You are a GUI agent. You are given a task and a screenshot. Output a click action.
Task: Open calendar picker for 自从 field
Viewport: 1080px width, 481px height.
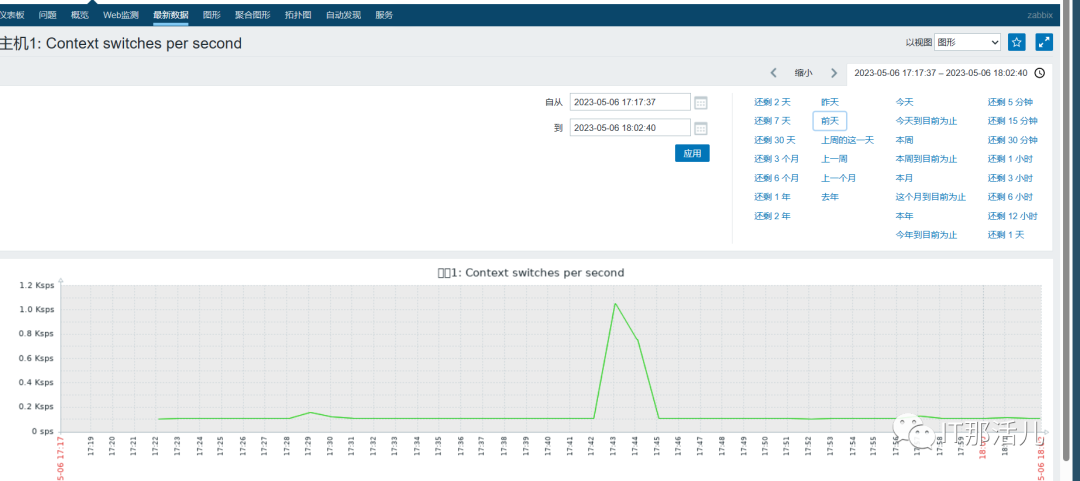[700, 103]
